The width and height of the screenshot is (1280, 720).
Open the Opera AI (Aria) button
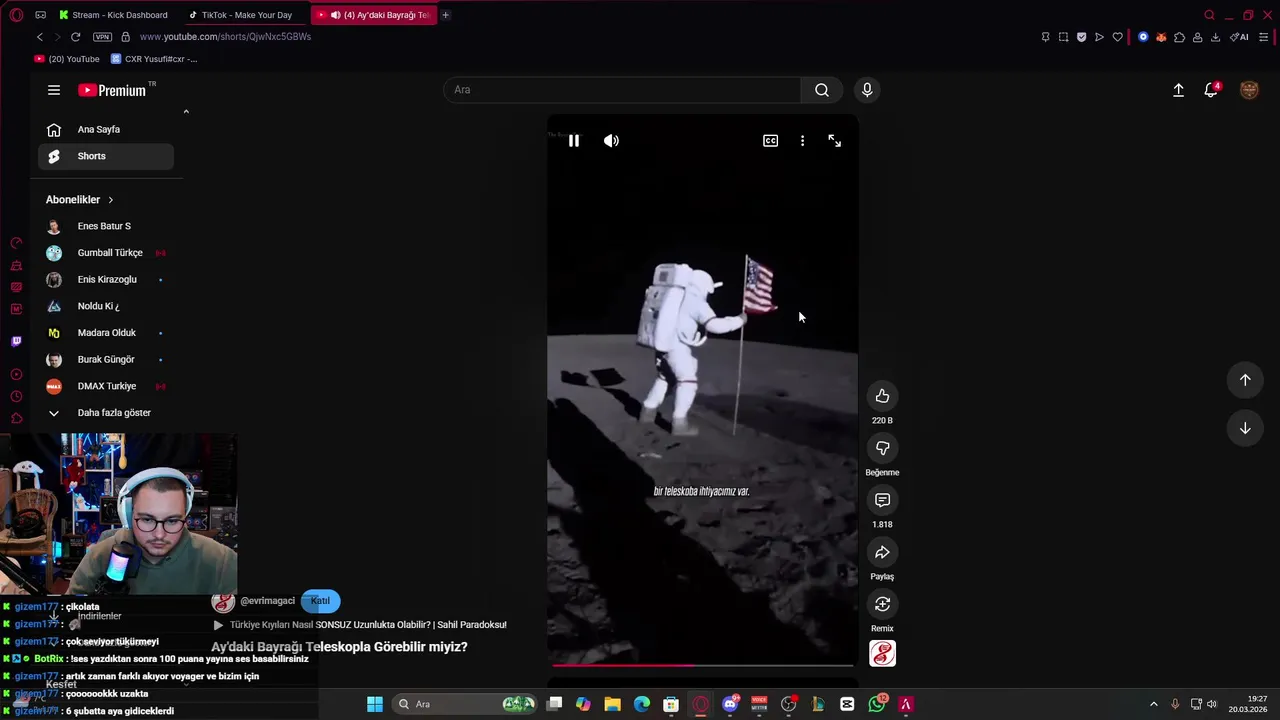point(1239,37)
